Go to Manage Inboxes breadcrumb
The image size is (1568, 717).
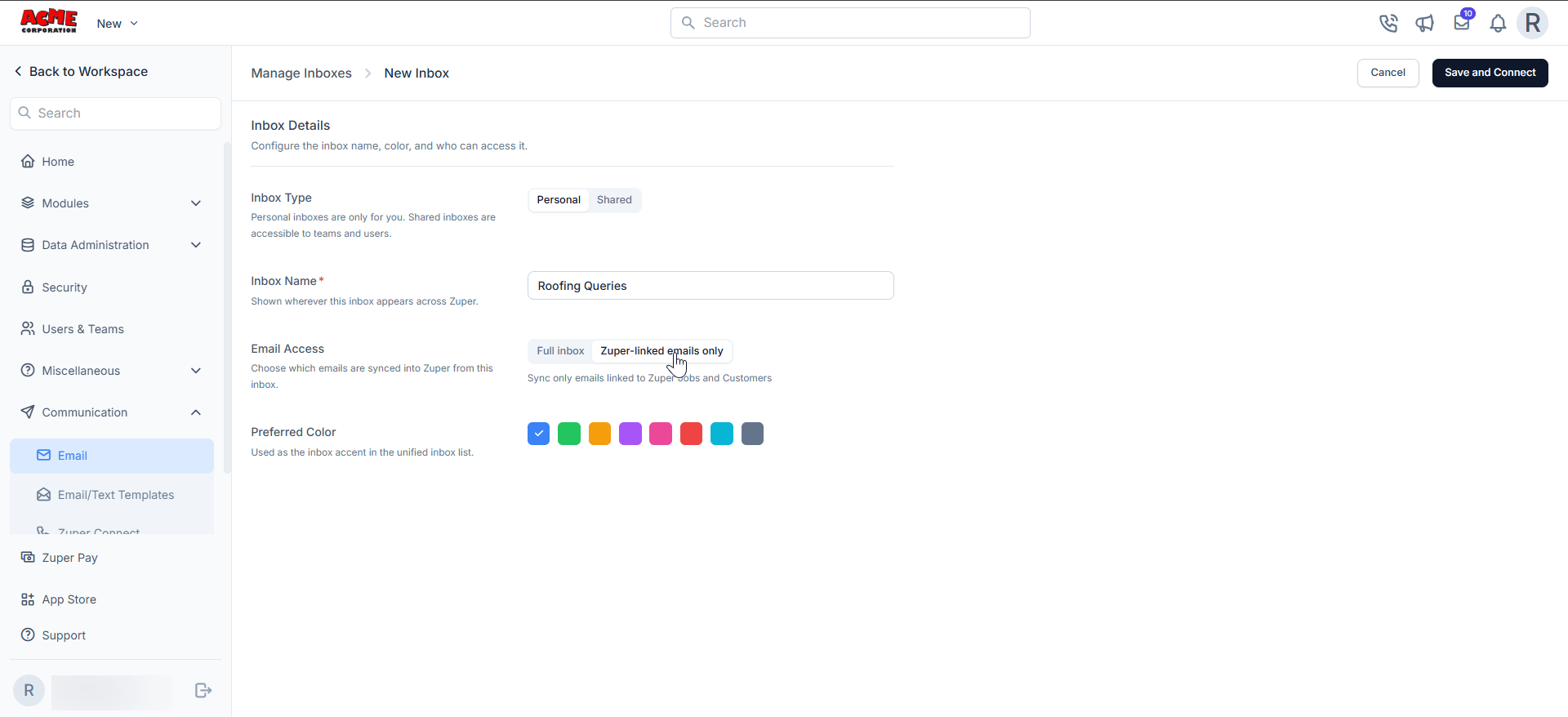(x=301, y=73)
